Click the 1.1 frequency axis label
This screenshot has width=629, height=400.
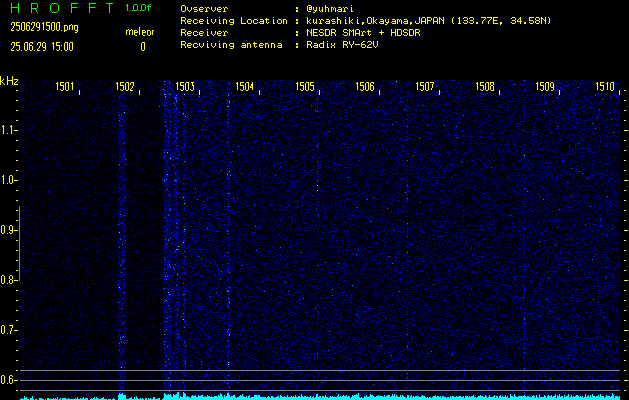point(7,130)
